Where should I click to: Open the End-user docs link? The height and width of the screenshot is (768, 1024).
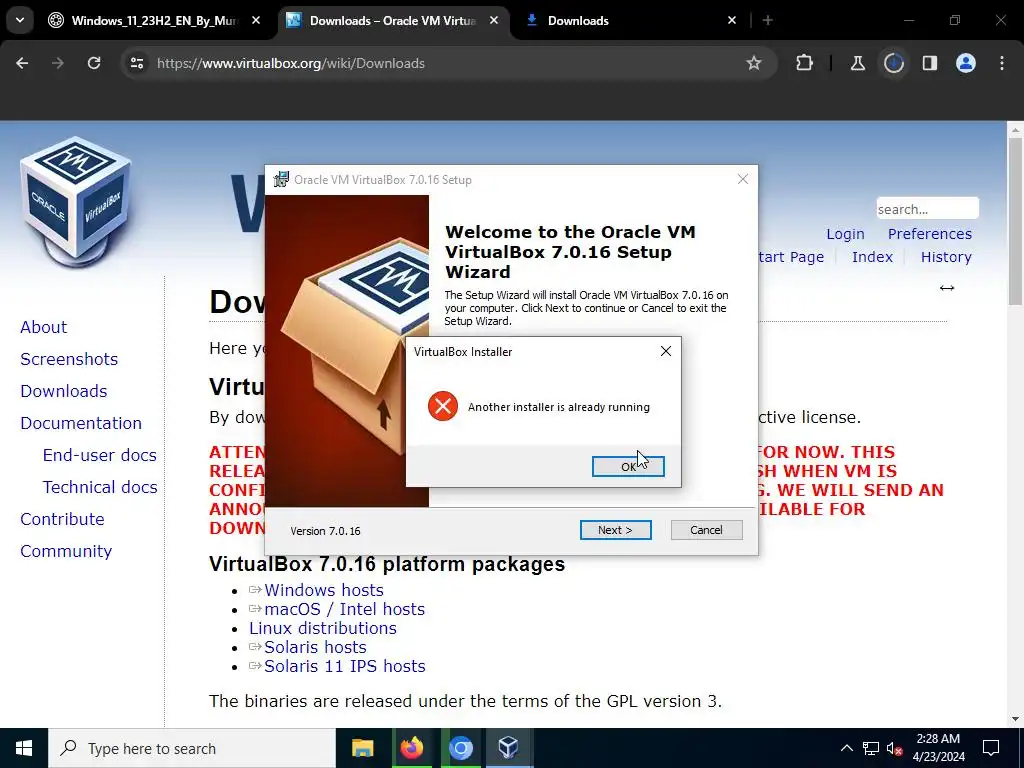[100, 455]
